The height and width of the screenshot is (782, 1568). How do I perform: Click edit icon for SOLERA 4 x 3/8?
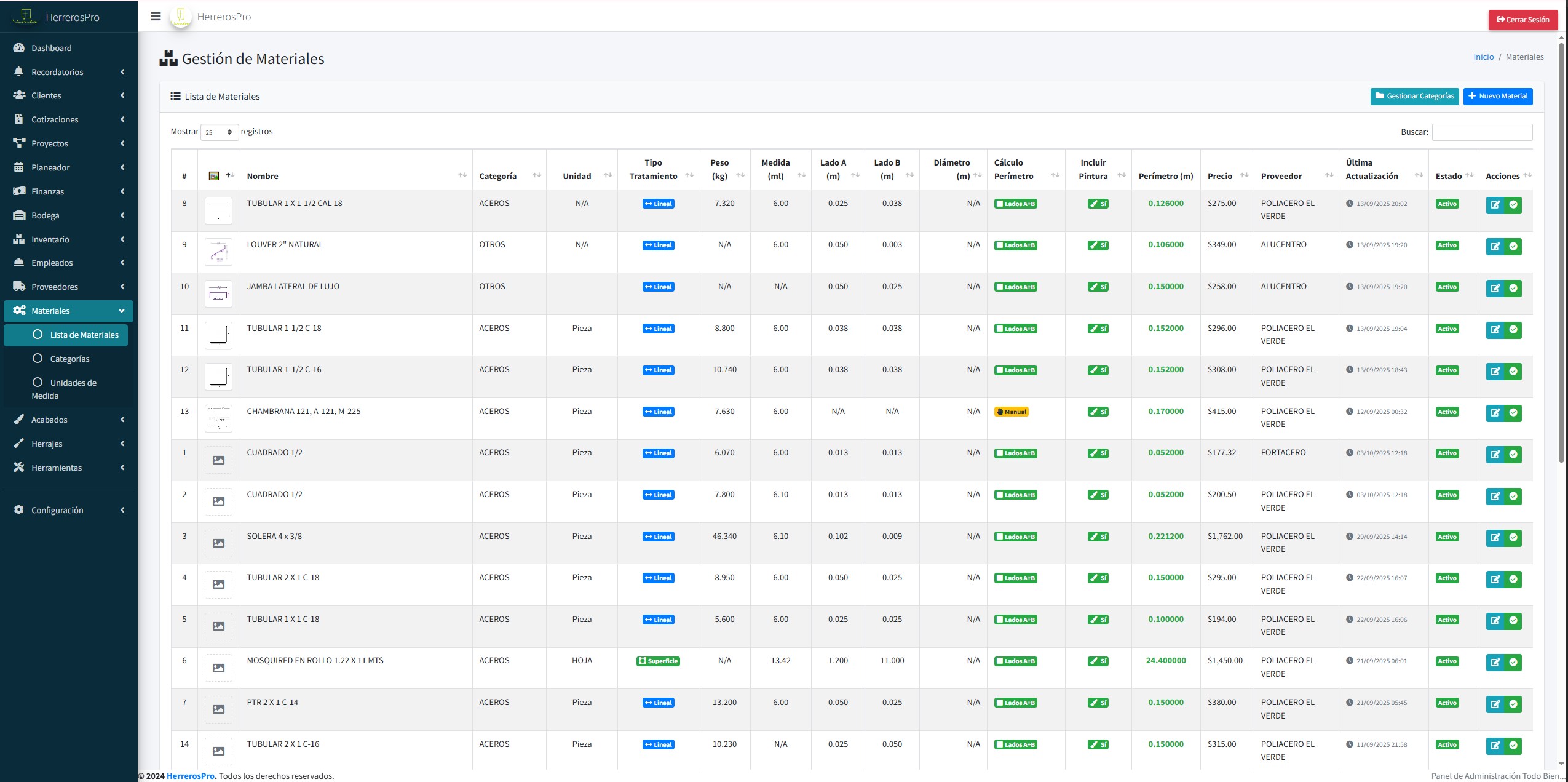pyautogui.click(x=1495, y=538)
